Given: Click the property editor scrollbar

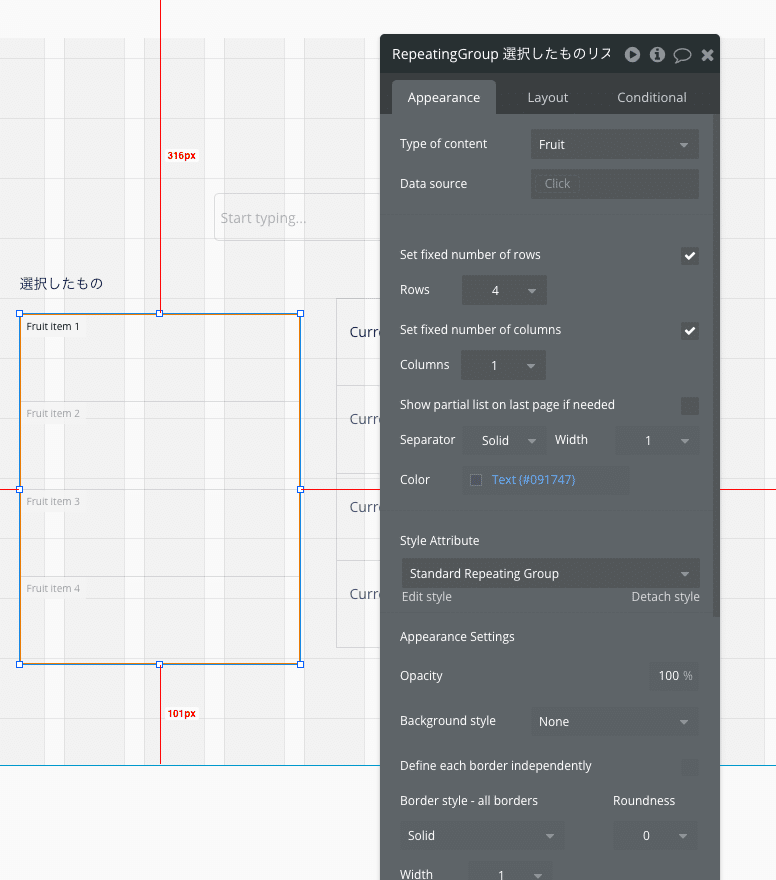Looking at the screenshot, I should point(716,365).
